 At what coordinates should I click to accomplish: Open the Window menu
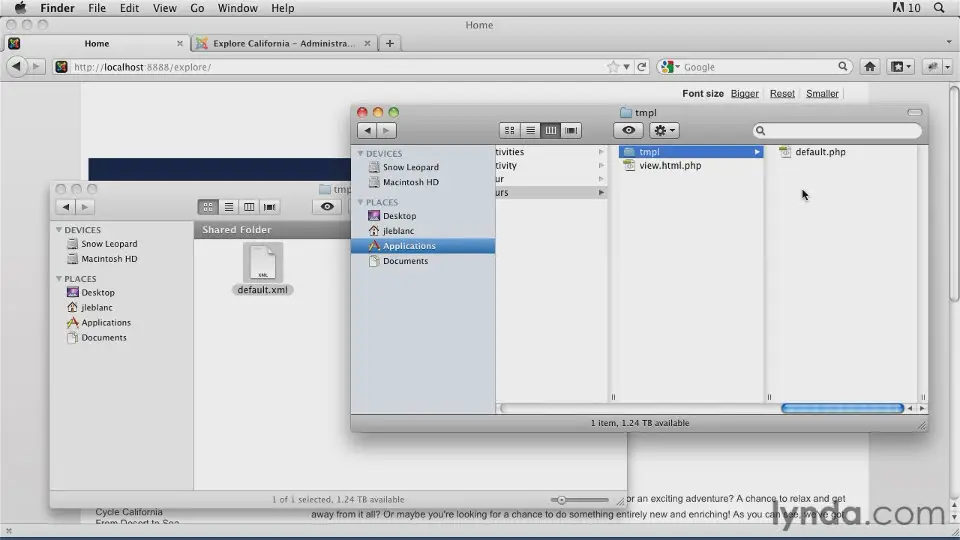coord(238,8)
